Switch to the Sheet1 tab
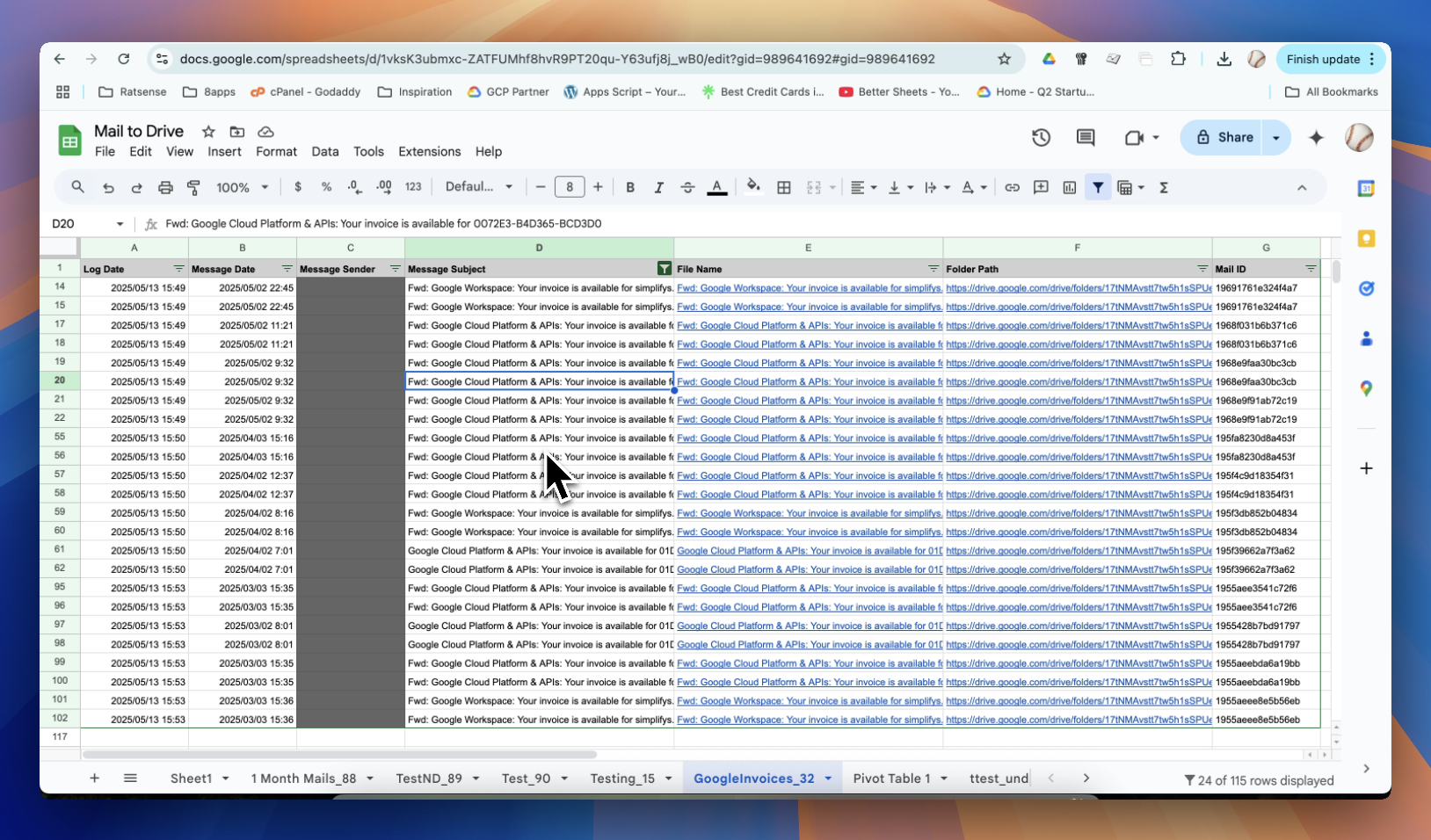1431x840 pixels. tap(191, 778)
